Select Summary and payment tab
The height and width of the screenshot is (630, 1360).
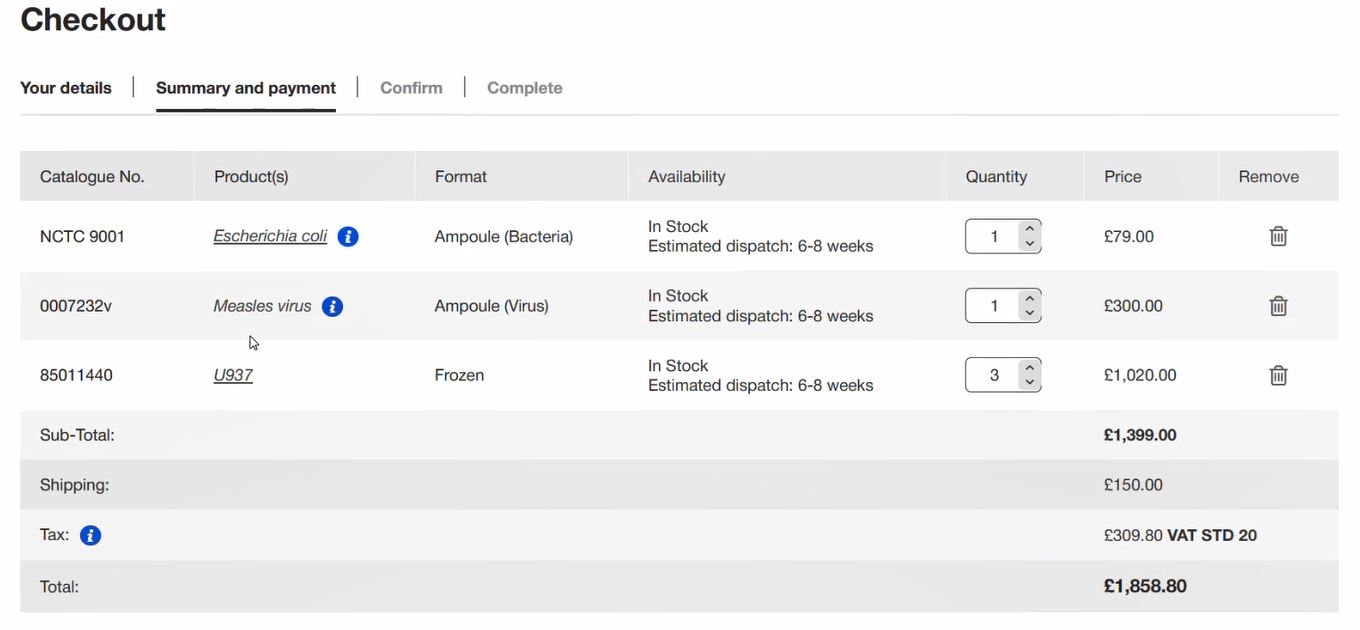point(246,88)
